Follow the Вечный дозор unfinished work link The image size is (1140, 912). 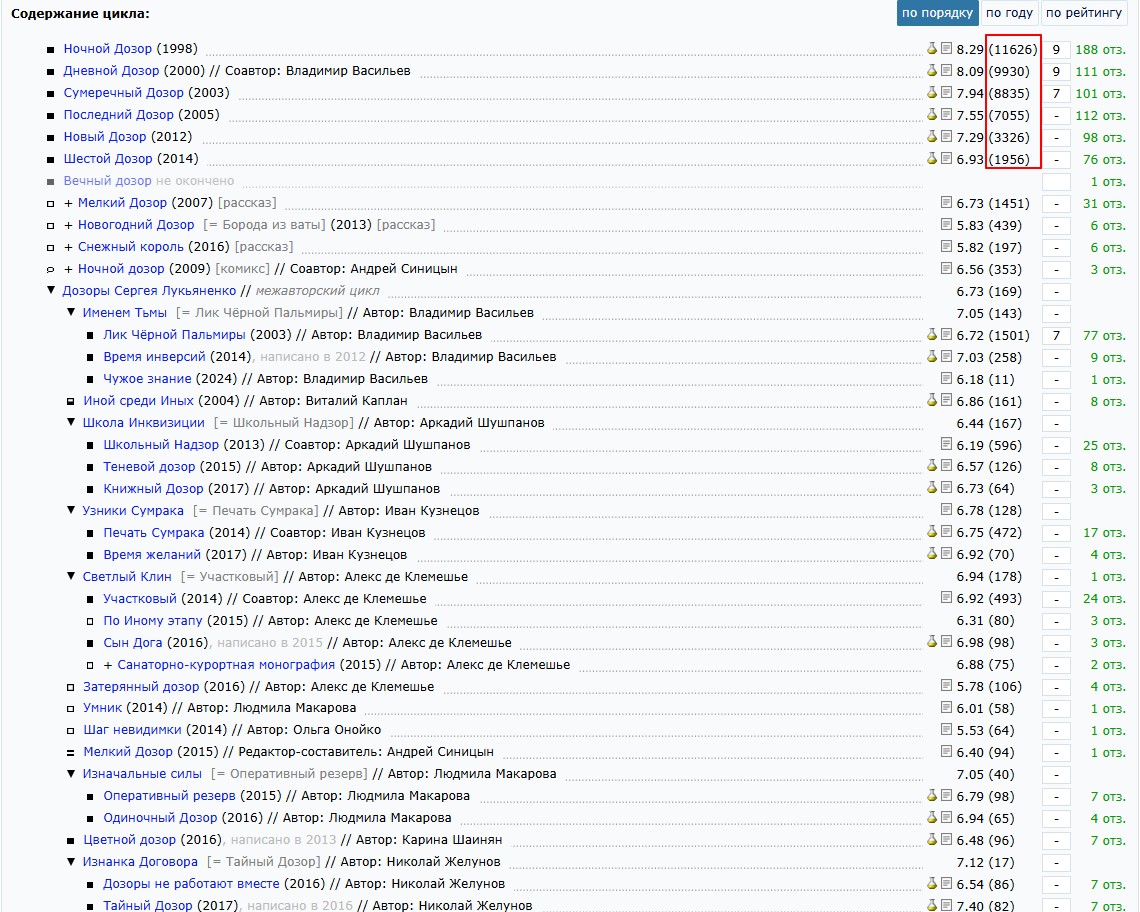point(108,180)
